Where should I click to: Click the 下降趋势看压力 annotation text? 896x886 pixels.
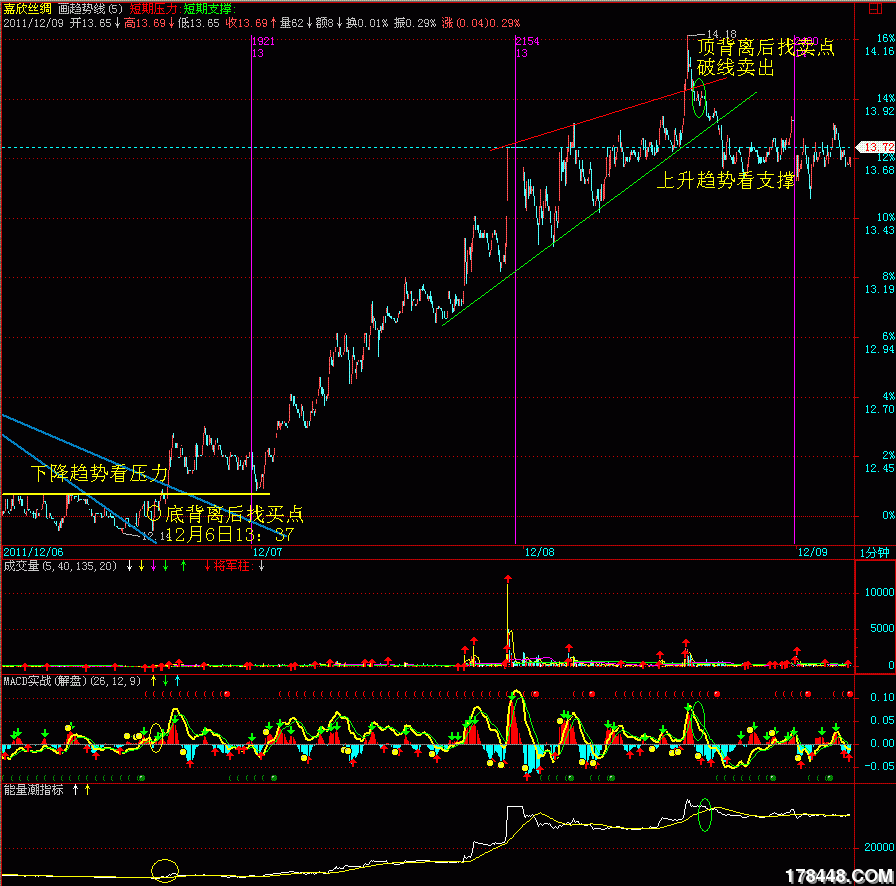(x=99, y=473)
